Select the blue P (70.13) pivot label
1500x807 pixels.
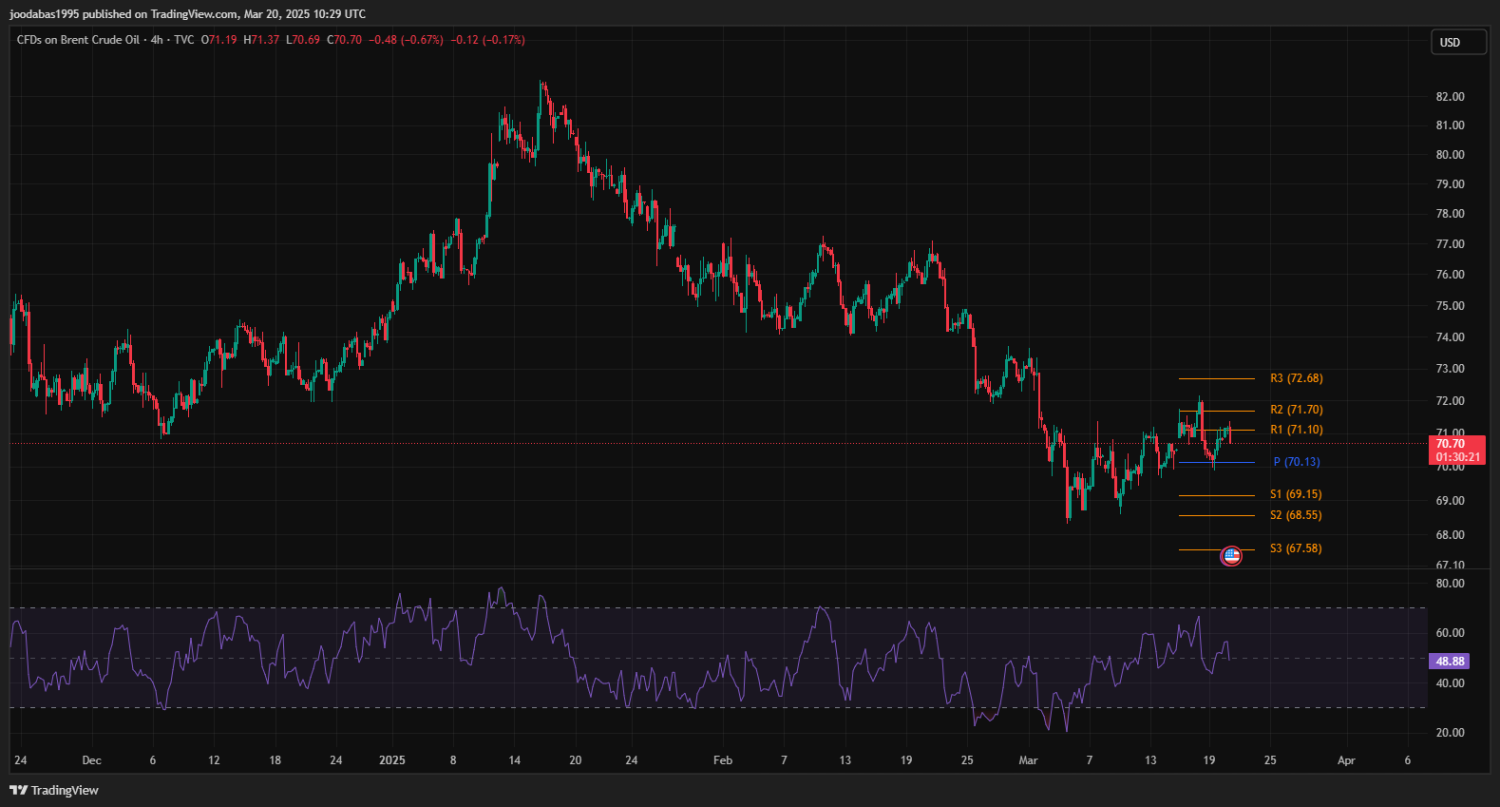click(x=1298, y=462)
